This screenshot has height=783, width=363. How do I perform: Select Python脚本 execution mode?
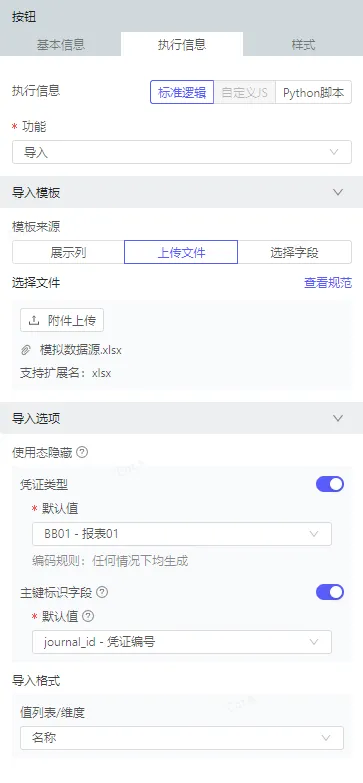click(x=314, y=92)
